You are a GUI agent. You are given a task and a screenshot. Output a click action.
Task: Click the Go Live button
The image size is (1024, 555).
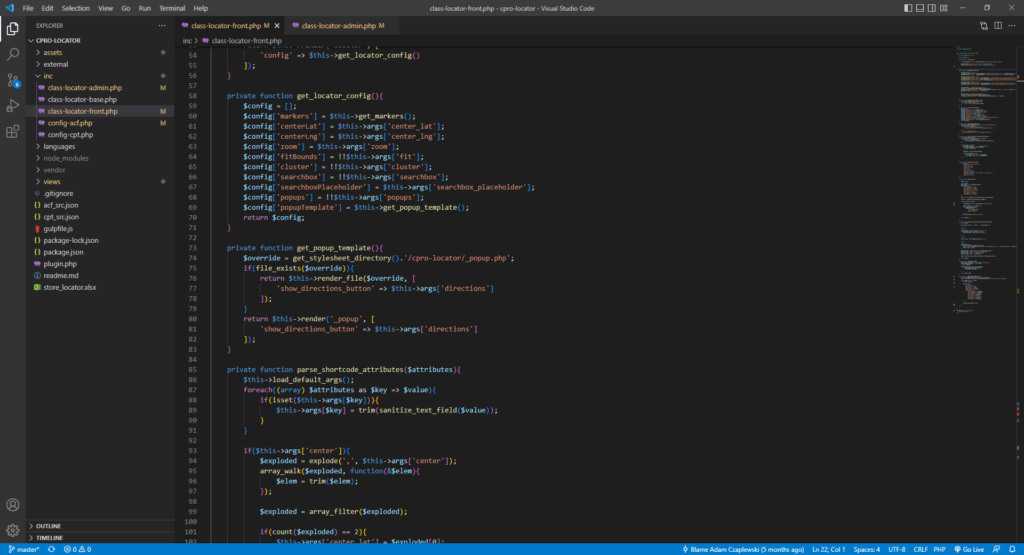(x=969, y=549)
